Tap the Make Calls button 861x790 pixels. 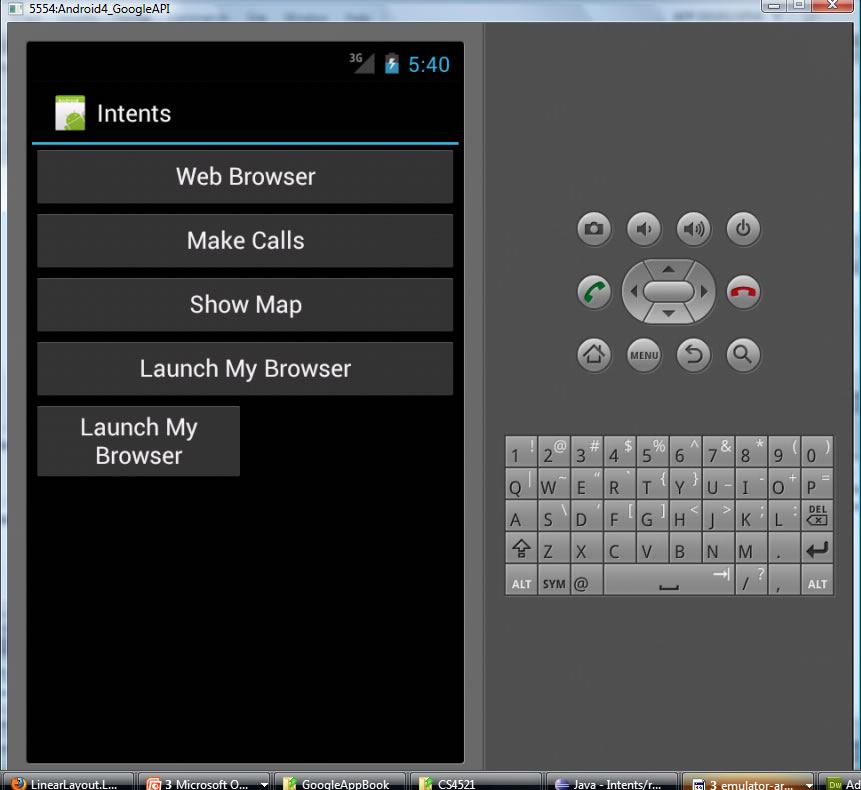[245, 241]
